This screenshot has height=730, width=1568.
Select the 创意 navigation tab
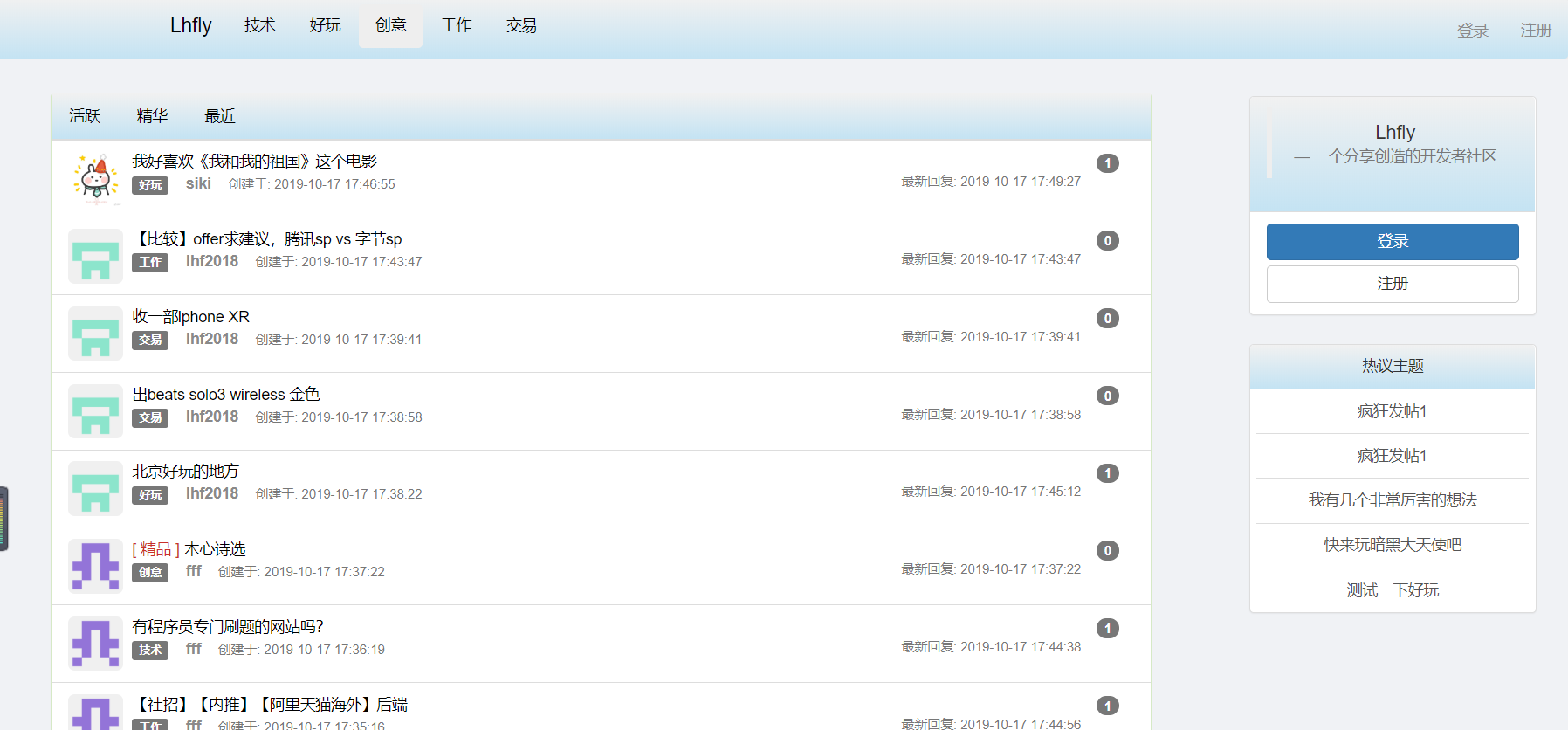(391, 25)
